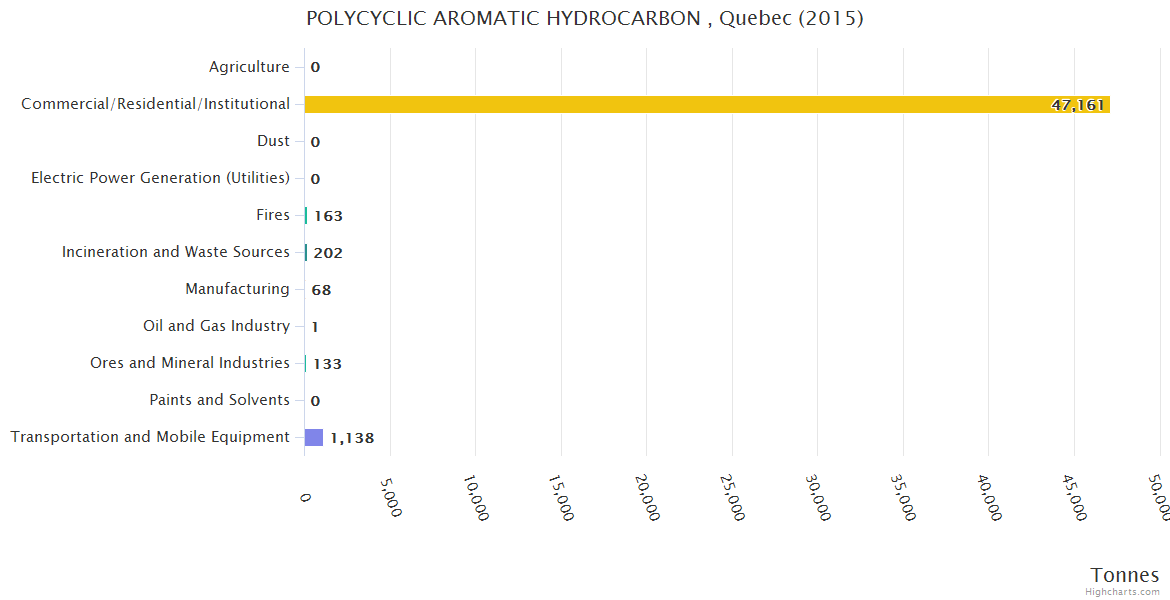Select the Oil and Gas Industry label

click(x=216, y=326)
